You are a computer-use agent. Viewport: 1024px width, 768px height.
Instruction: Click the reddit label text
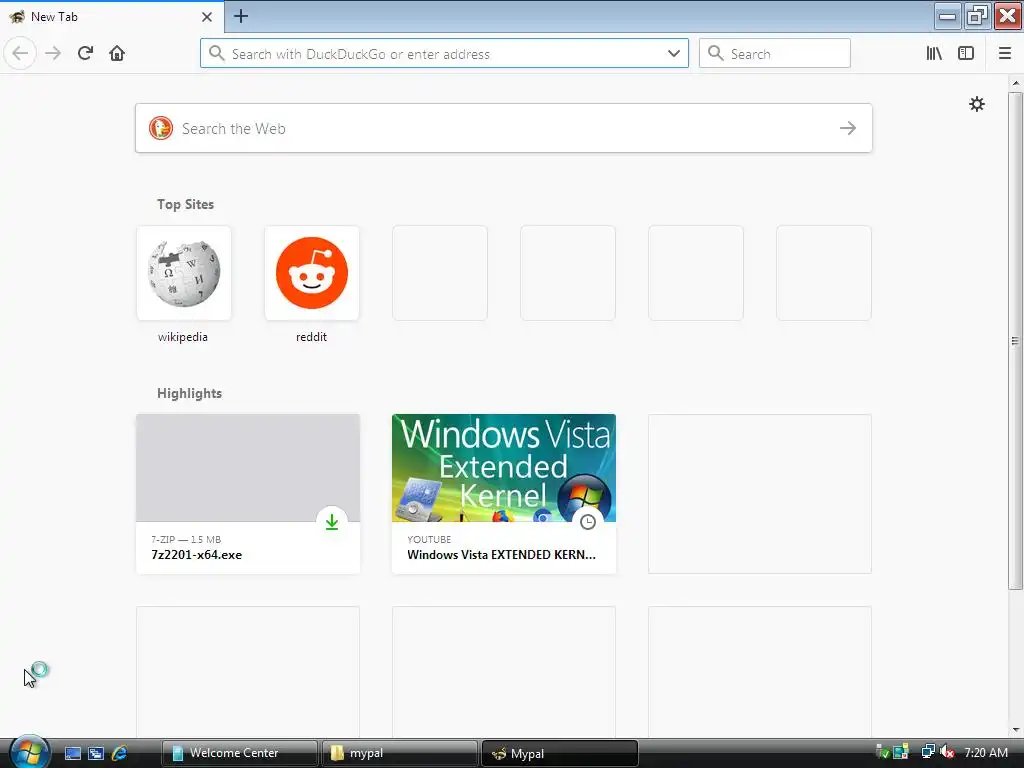pyautogui.click(x=311, y=337)
